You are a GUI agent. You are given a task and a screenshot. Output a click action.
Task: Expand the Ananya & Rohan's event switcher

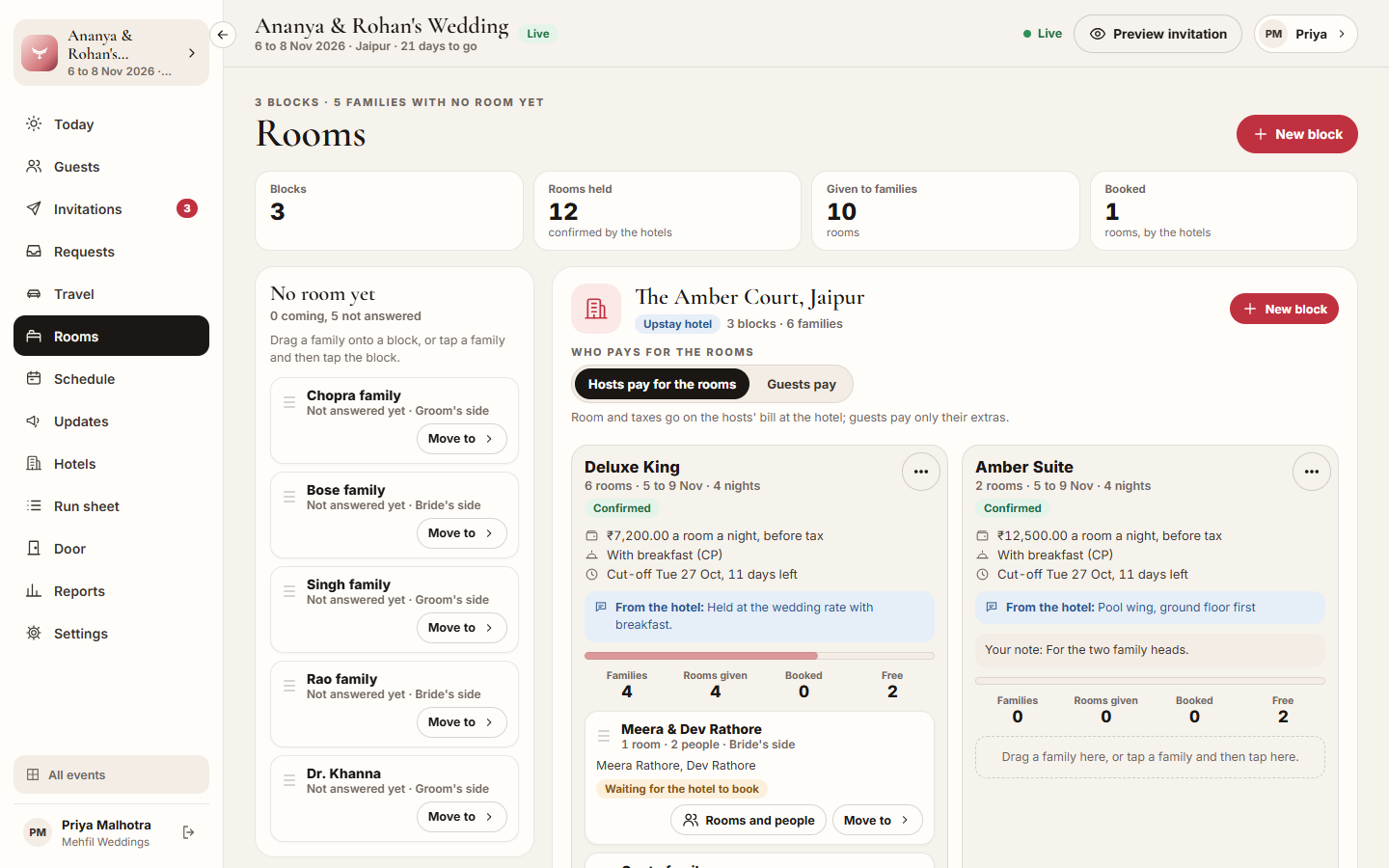111,53
